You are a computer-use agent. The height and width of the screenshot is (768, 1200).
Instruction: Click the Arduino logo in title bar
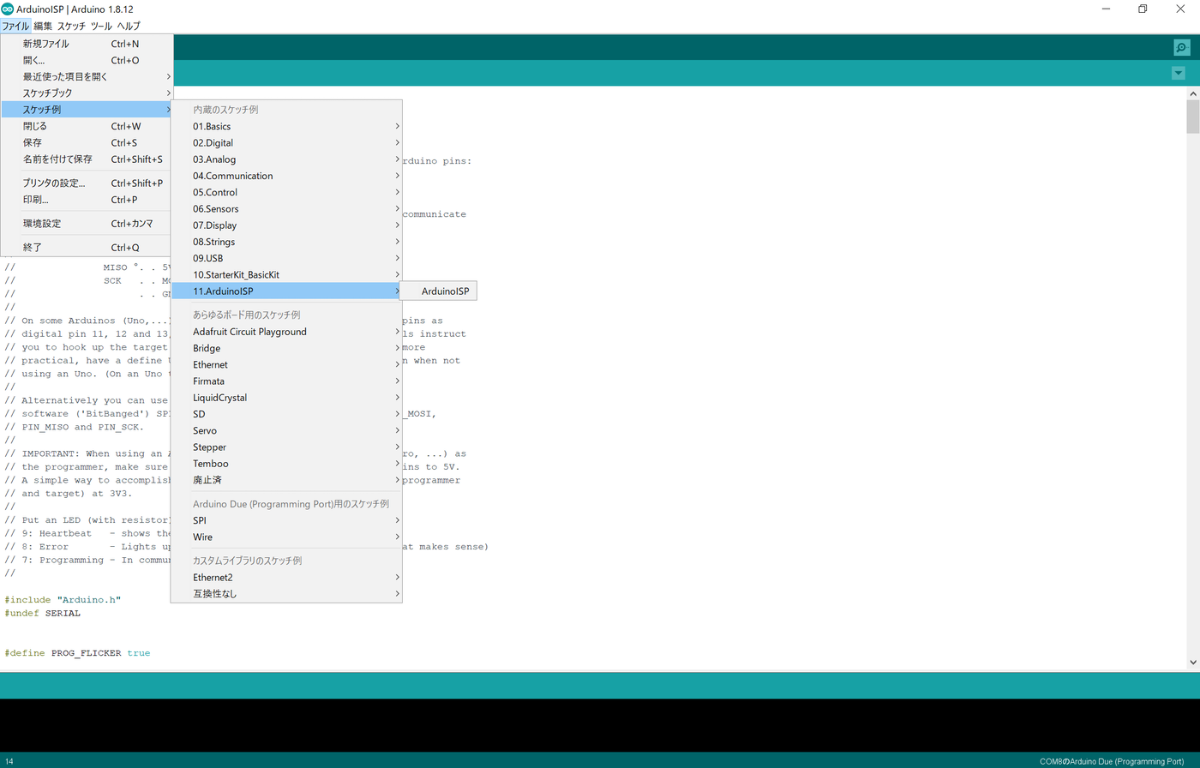coord(8,8)
